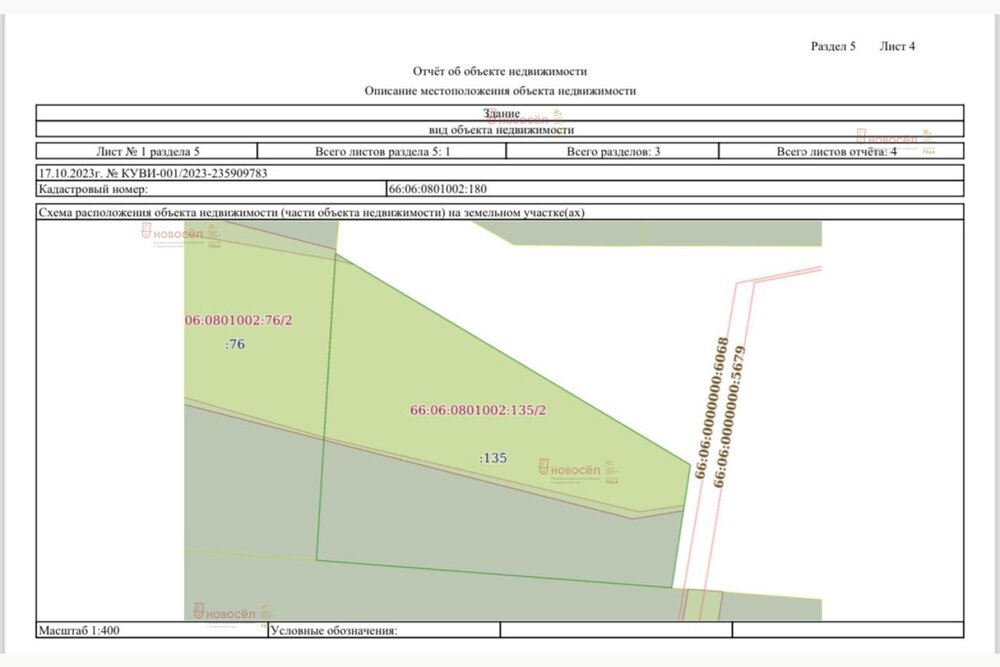
Task: Click the Новосёл watermark logo near parcel :135
Action: pos(578,471)
